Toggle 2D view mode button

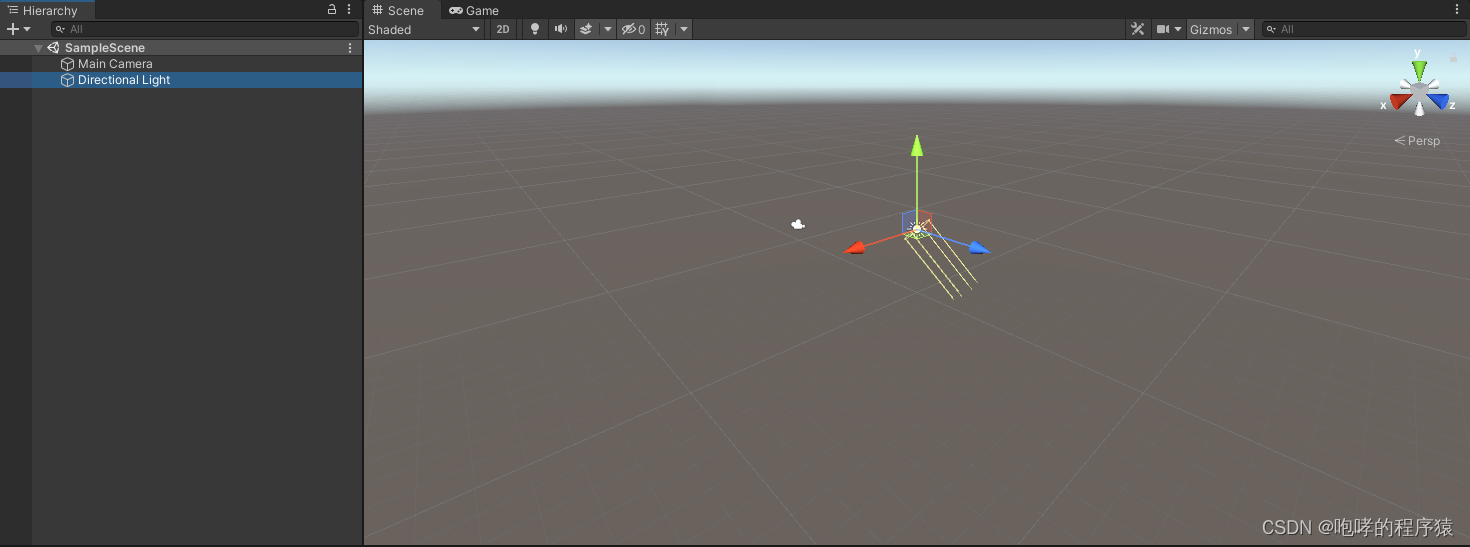click(503, 29)
